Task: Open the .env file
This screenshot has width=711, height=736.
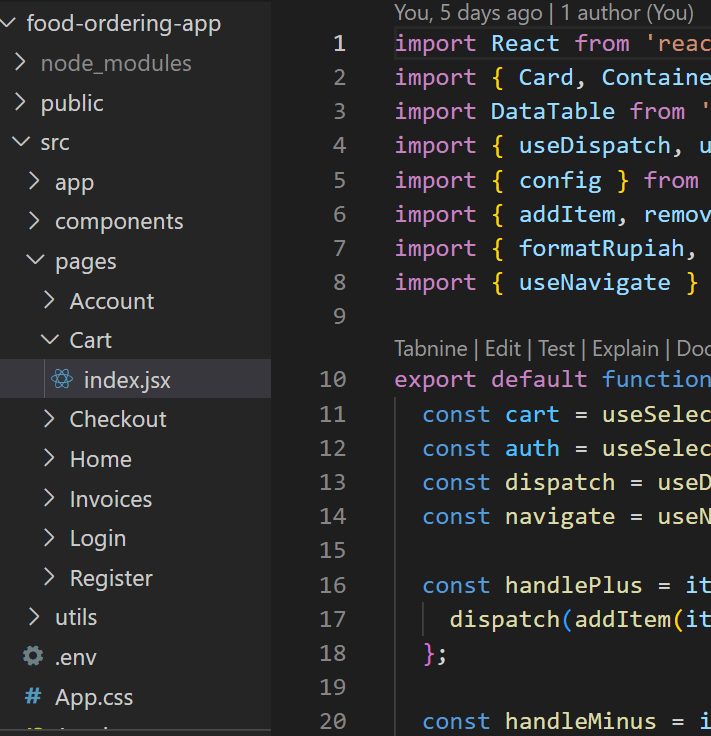Action: coord(136,656)
